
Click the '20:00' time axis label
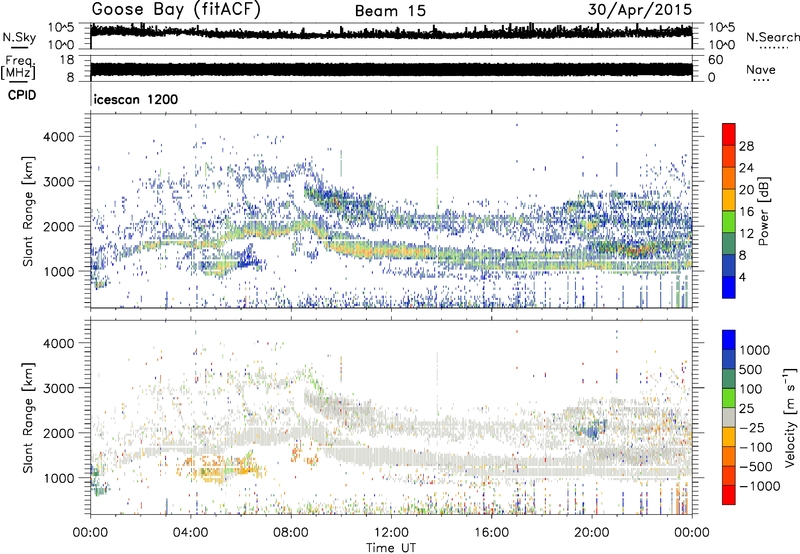(592, 533)
